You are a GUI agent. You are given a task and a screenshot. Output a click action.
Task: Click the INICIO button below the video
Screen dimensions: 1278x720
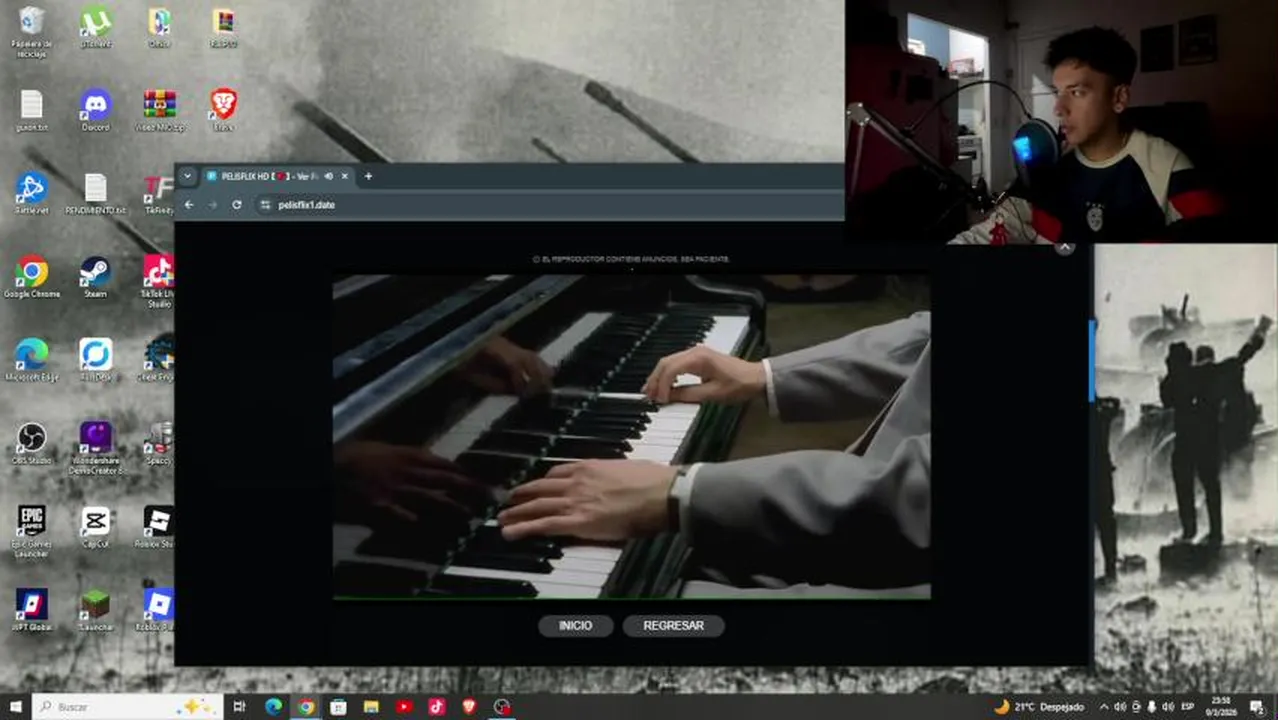pyautogui.click(x=575, y=626)
